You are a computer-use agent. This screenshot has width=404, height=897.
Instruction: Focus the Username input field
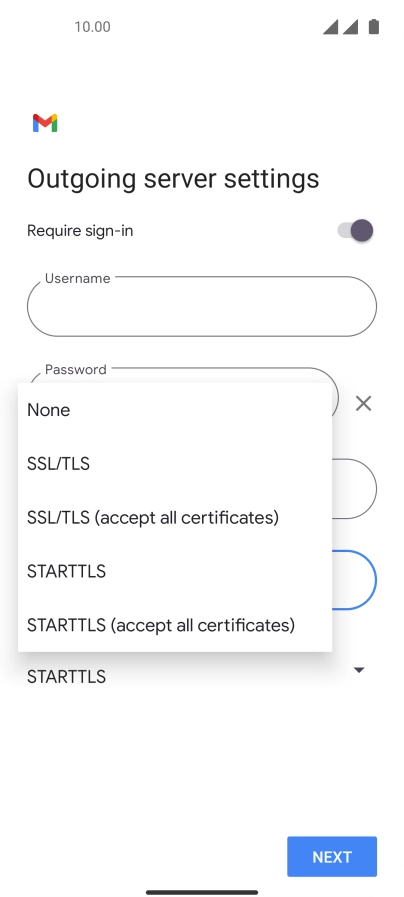(x=202, y=307)
